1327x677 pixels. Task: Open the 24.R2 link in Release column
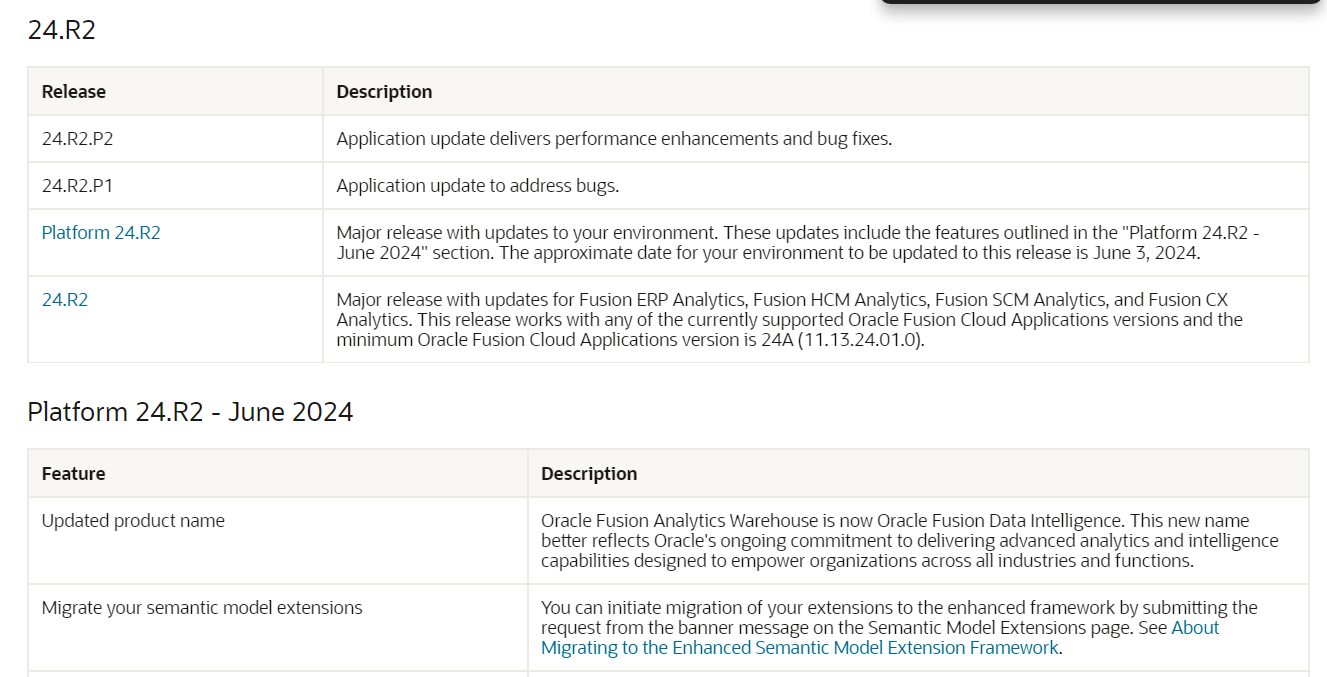[x=65, y=300]
